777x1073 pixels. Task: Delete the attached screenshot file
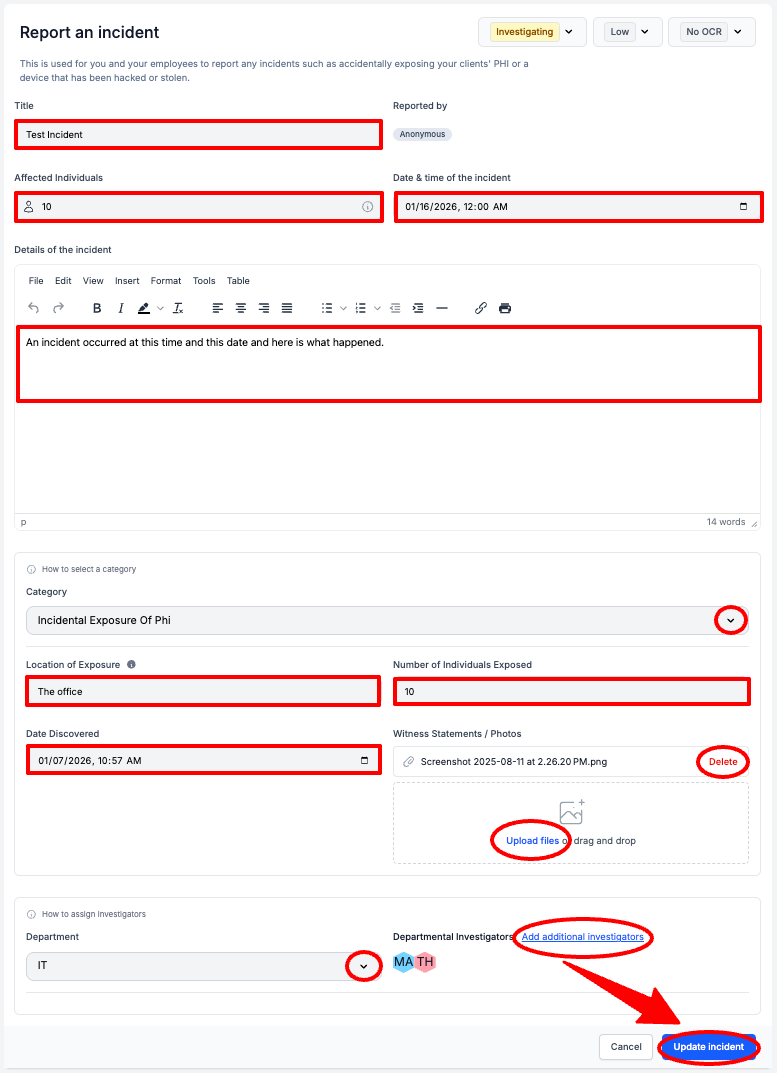tap(723, 762)
